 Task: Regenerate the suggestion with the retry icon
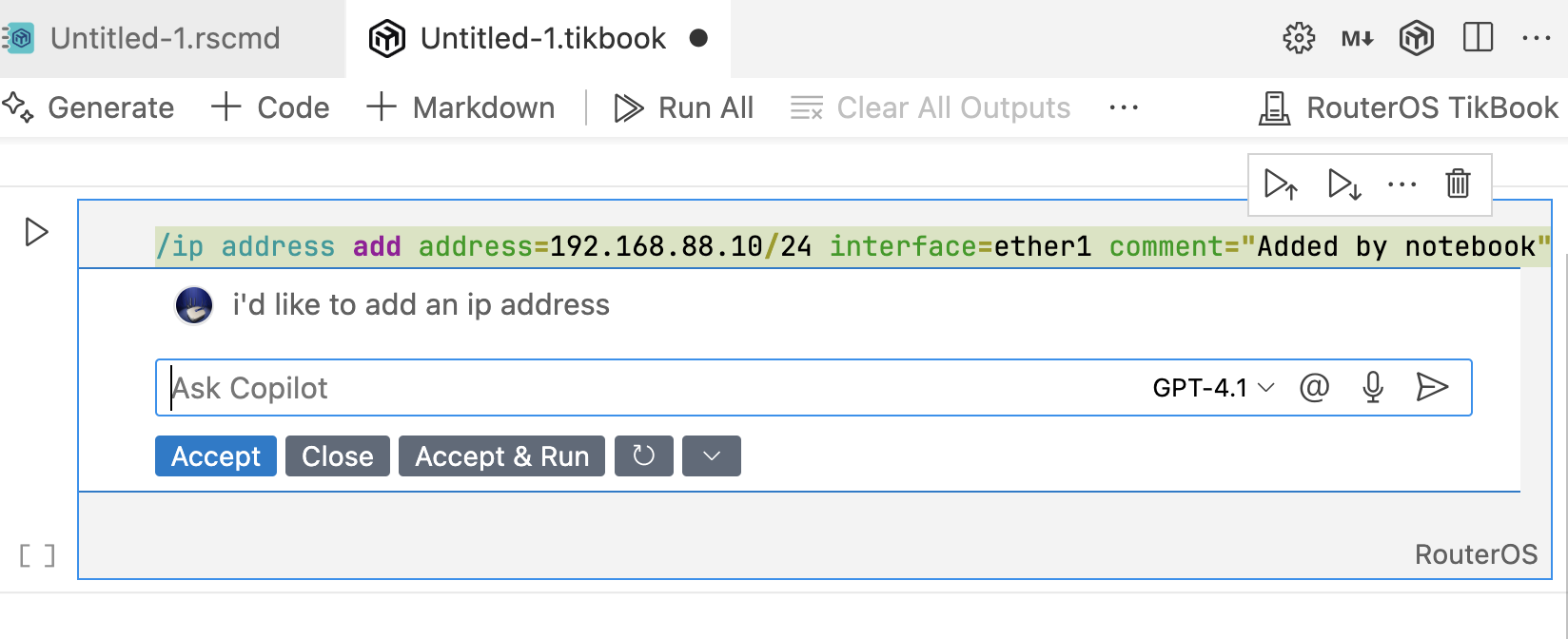click(643, 455)
